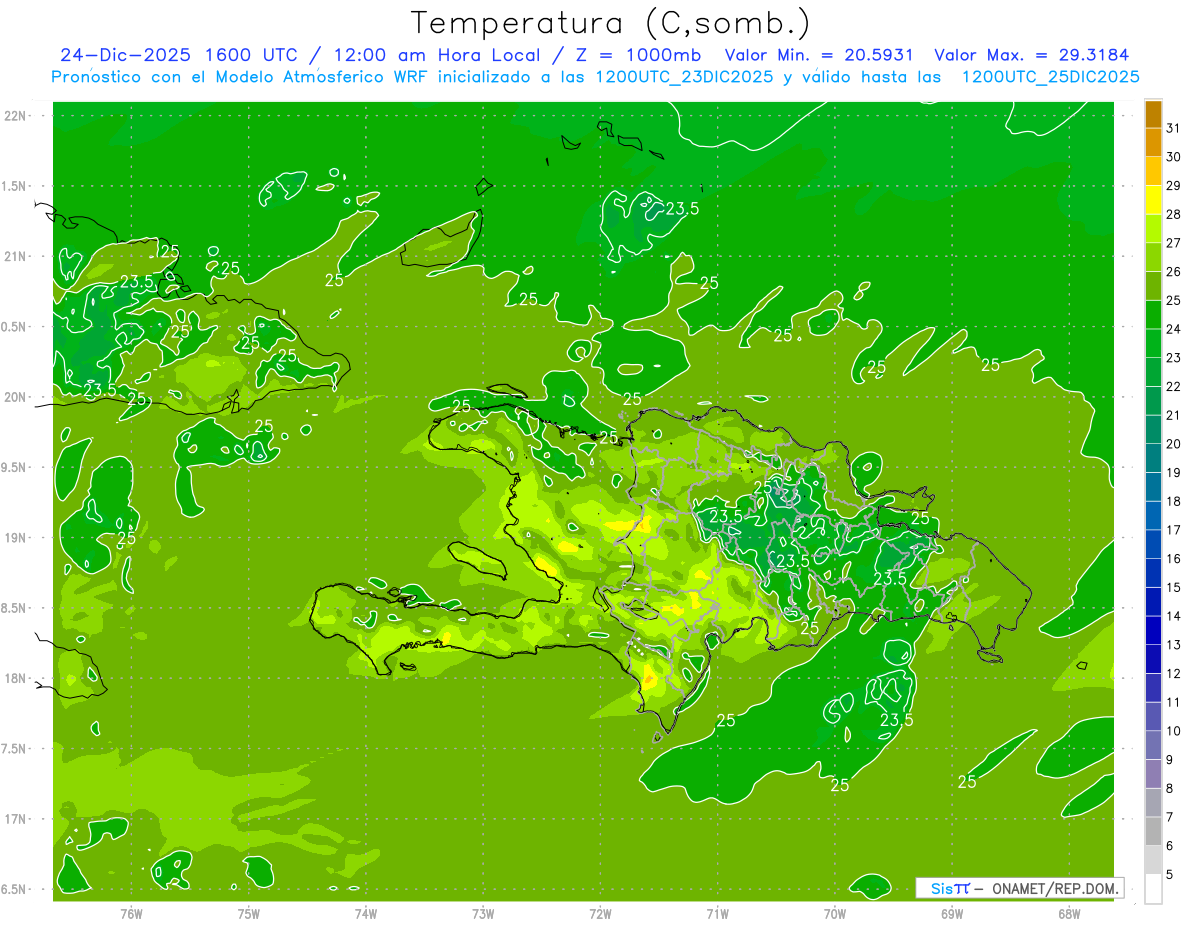Click the color scale value "12"
This screenshot has height=927, width=1200.
click(x=1174, y=674)
